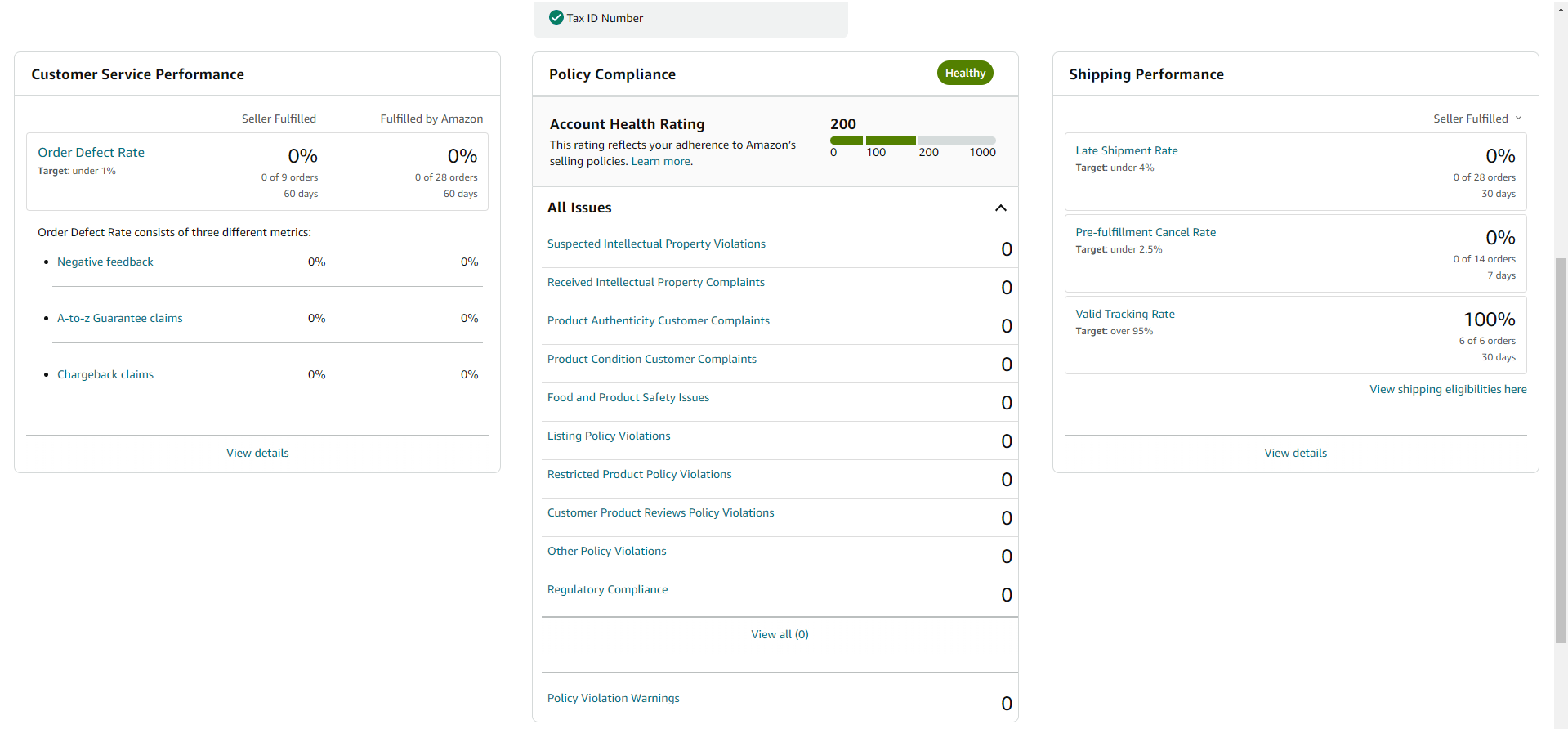The height and width of the screenshot is (729, 1568).
Task: Click View all (0) issues link
Action: pyautogui.click(x=780, y=634)
